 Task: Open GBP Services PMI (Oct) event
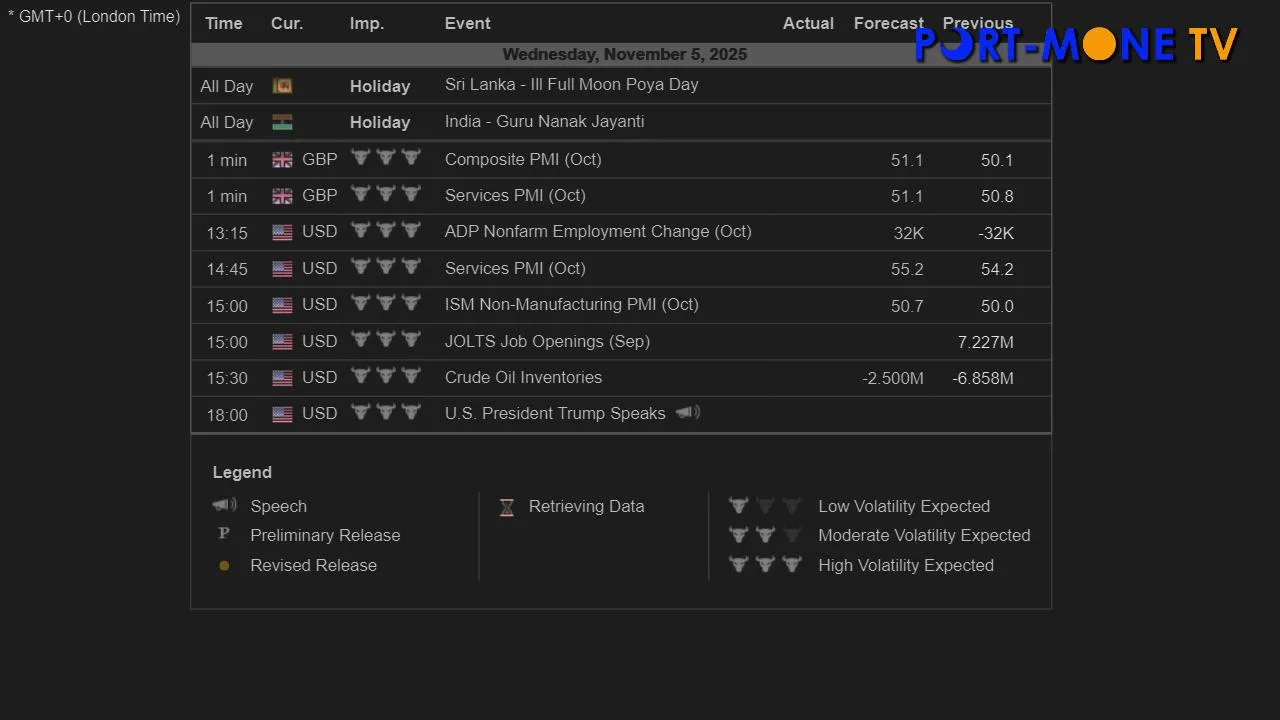point(515,195)
